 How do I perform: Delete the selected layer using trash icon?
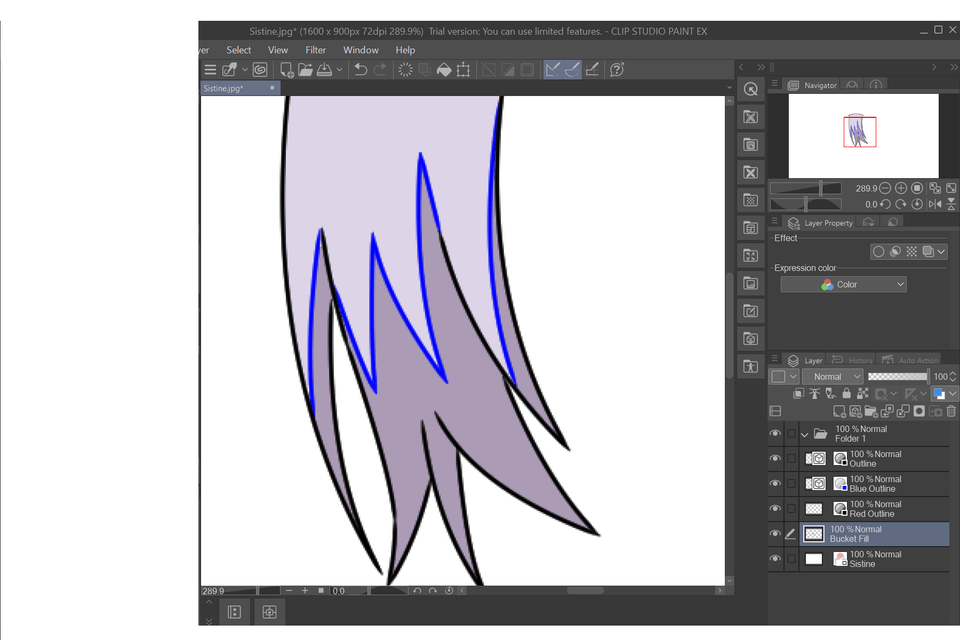953,410
